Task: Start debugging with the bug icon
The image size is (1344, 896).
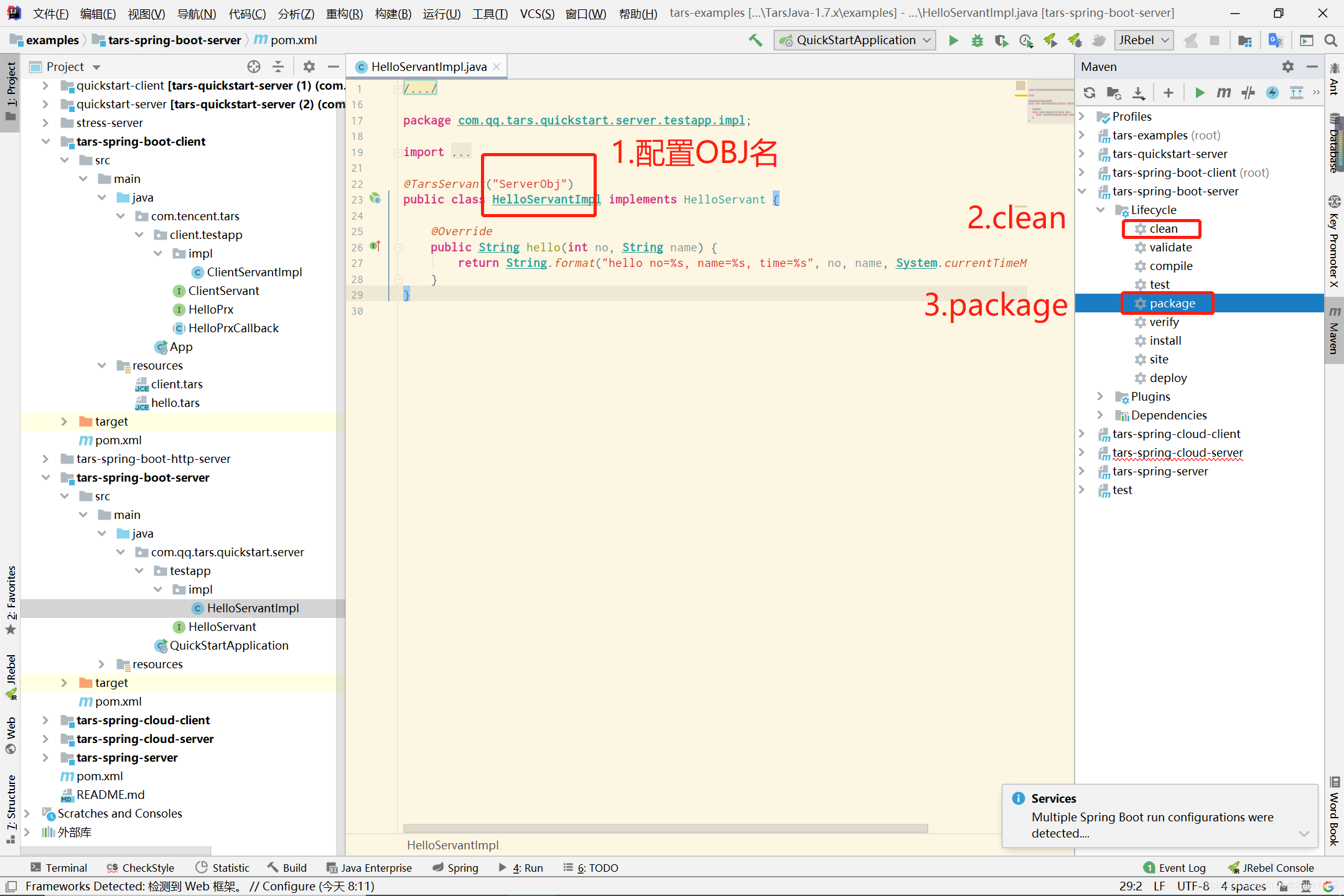Action: [978, 40]
